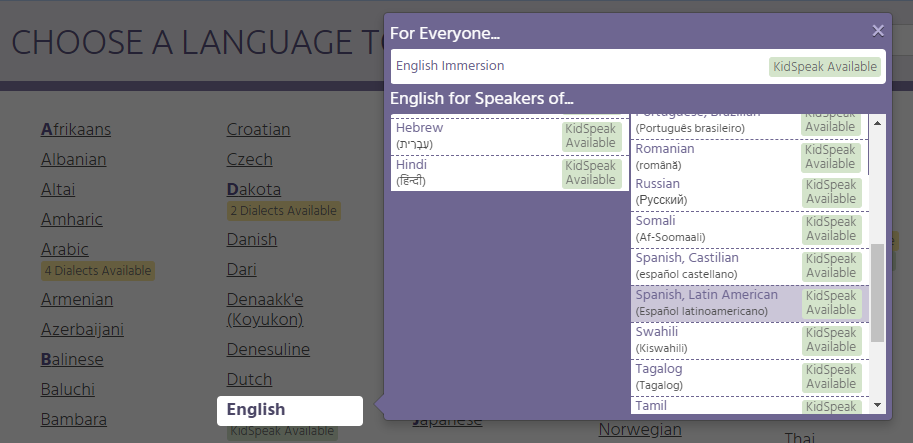Choose English for Somali speakers
Viewport: 913px width, 443px height.
click(749, 229)
